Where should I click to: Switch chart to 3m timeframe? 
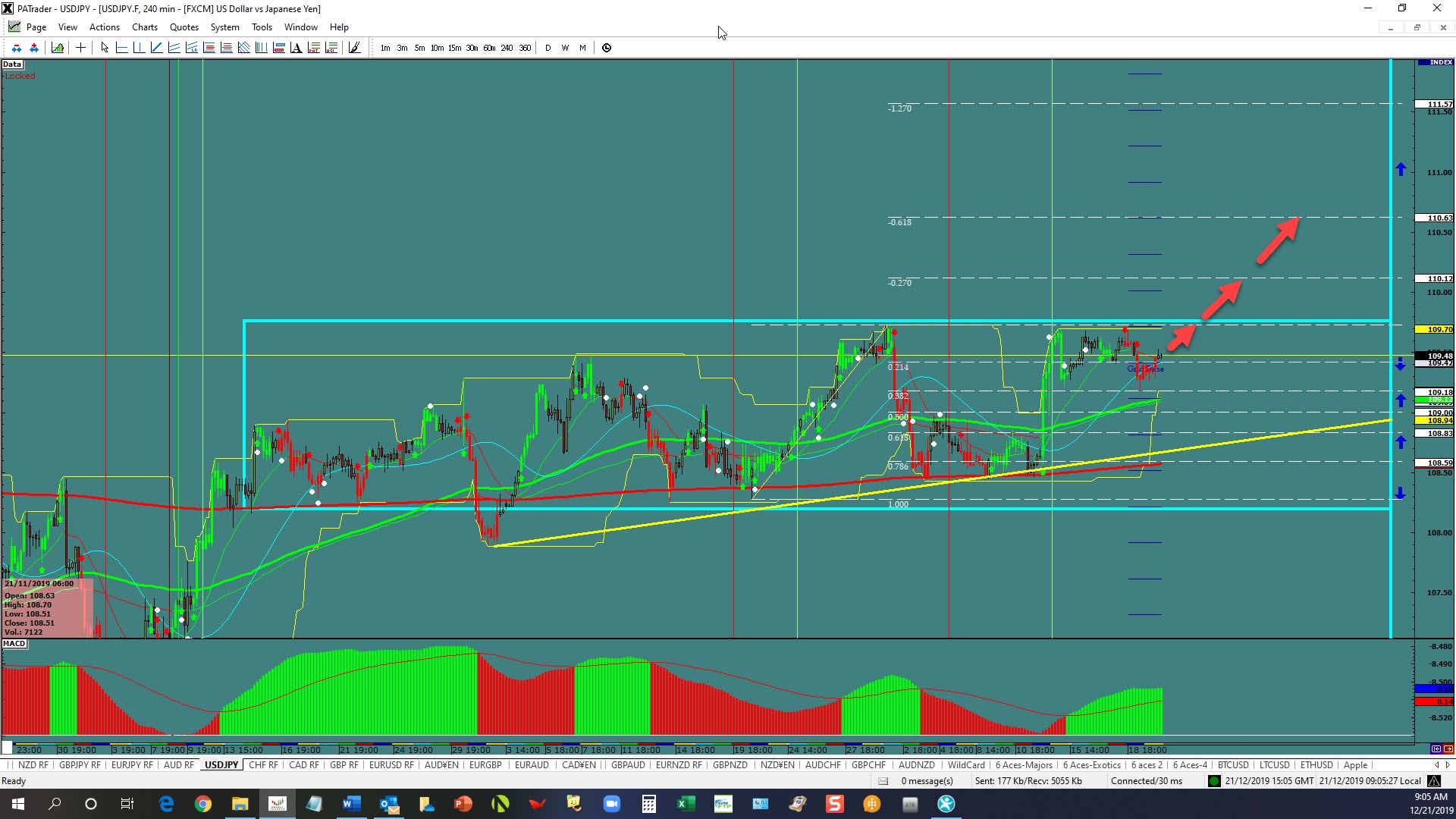click(x=402, y=48)
